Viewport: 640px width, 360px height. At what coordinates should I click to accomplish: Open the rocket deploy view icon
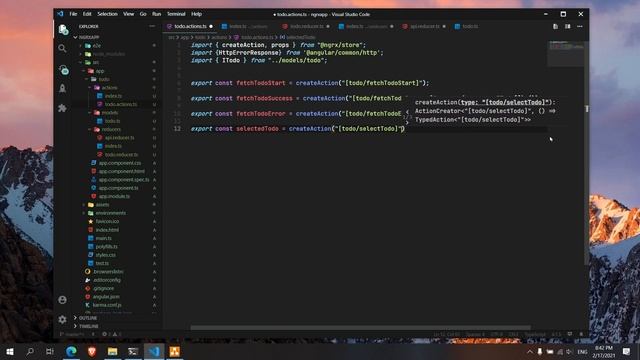pyautogui.click(x=62, y=88)
